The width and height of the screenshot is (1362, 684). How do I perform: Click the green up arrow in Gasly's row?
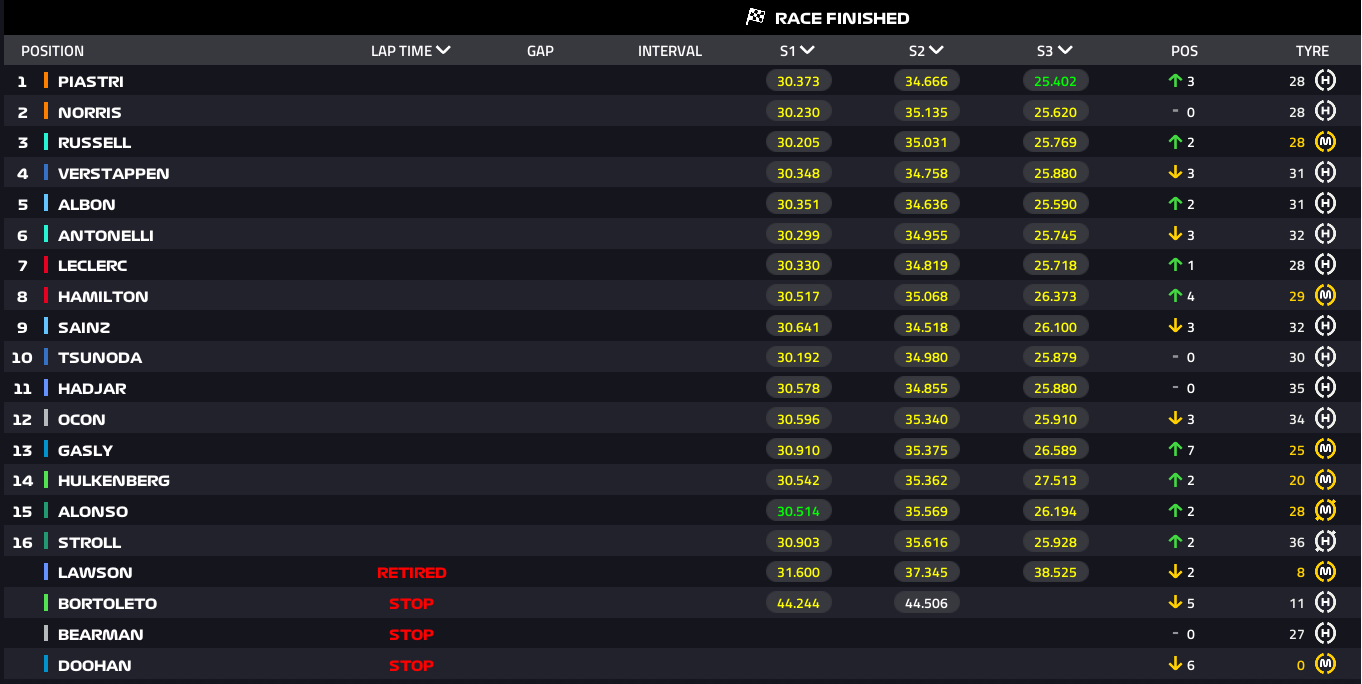pos(1176,450)
